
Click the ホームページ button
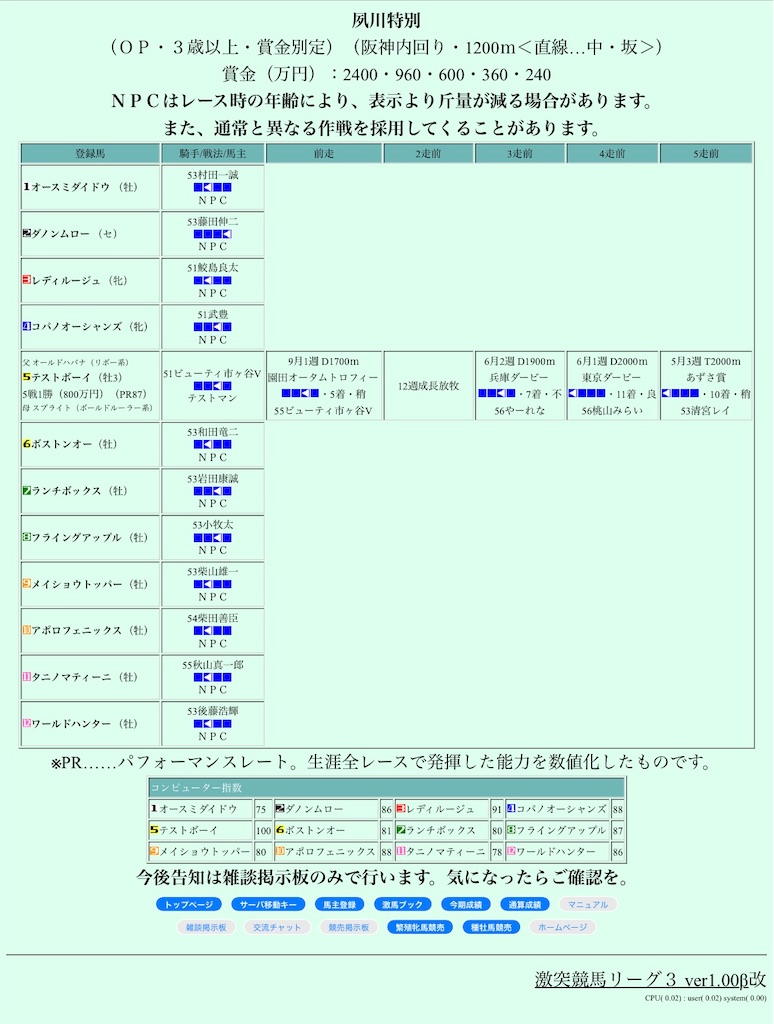pyautogui.click(x=562, y=927)
